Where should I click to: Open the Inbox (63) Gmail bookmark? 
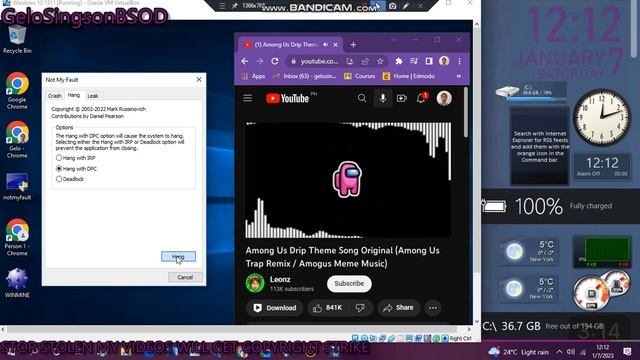(304, 76)
